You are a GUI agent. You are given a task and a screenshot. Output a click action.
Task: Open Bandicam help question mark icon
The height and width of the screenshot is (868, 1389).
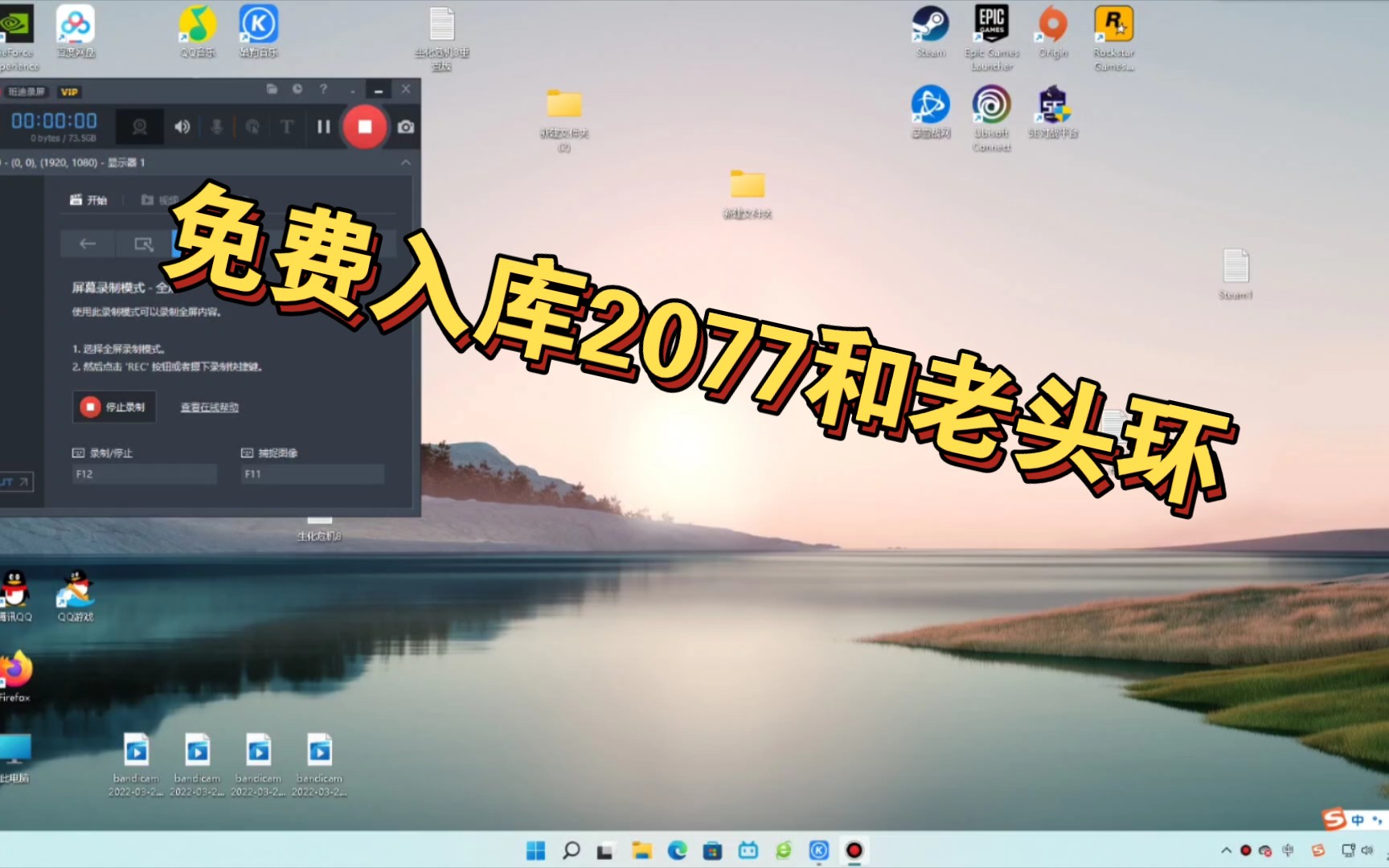coord(323,89)
